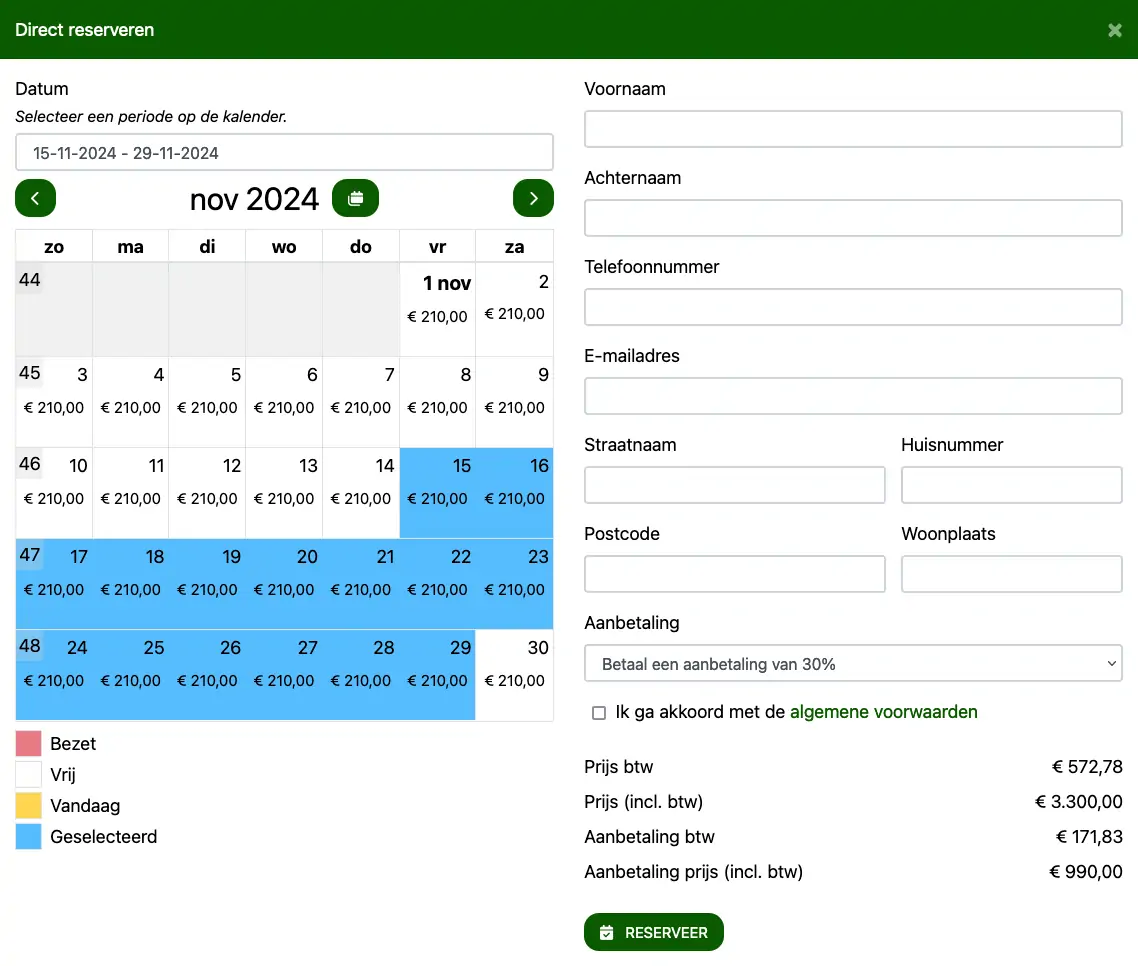Go to next month in calendar
This screenshot has width=1138, height=966.
pyautogui.click(x=533, y=198)
